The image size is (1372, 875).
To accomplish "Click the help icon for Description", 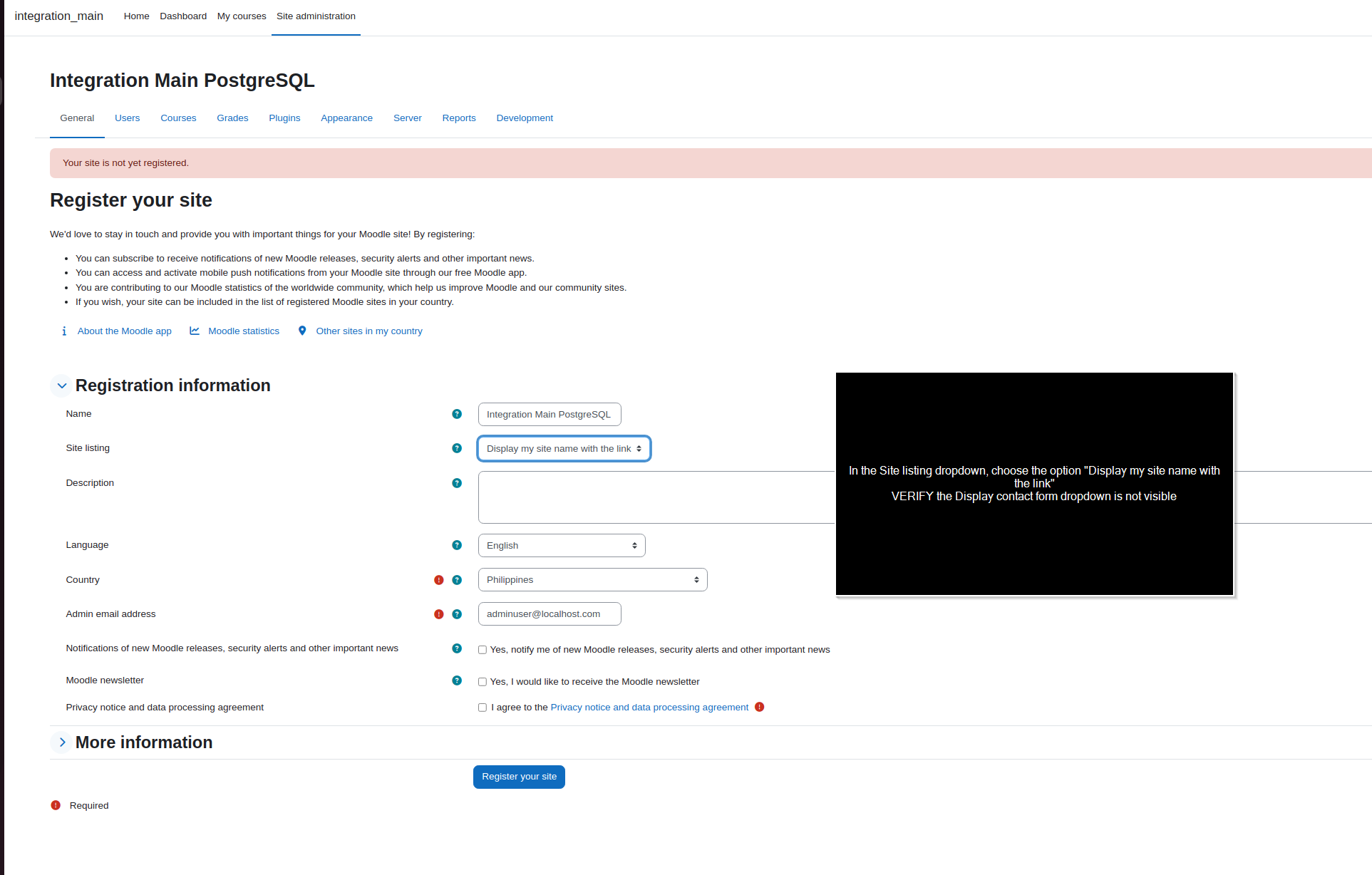I will pyautogui.click(x=457, y=483).
